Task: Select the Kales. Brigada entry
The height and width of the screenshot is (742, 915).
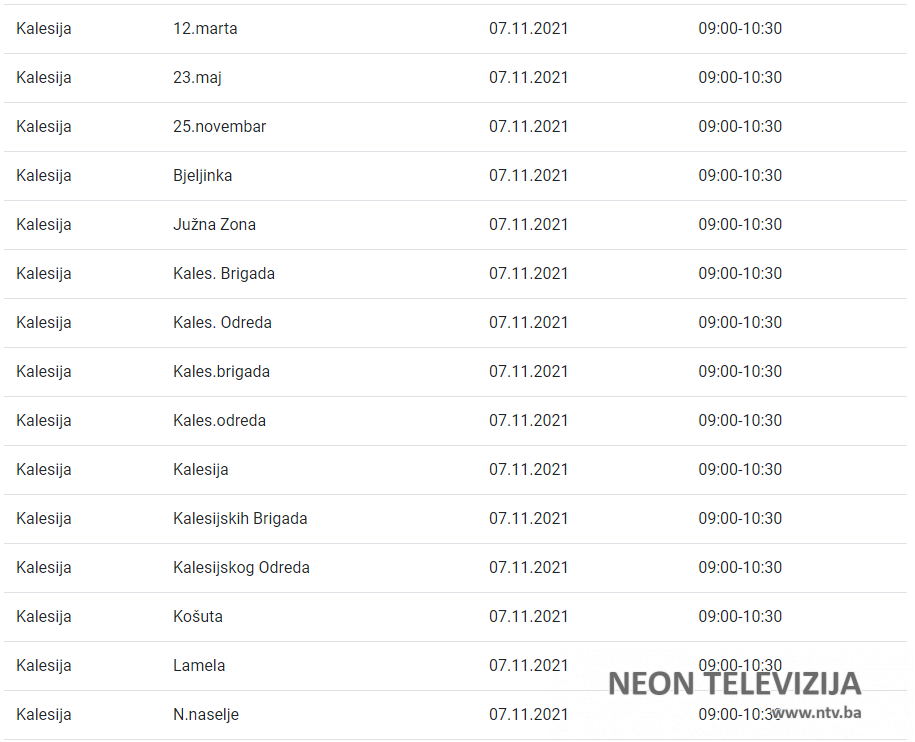Action: [223, 274]
